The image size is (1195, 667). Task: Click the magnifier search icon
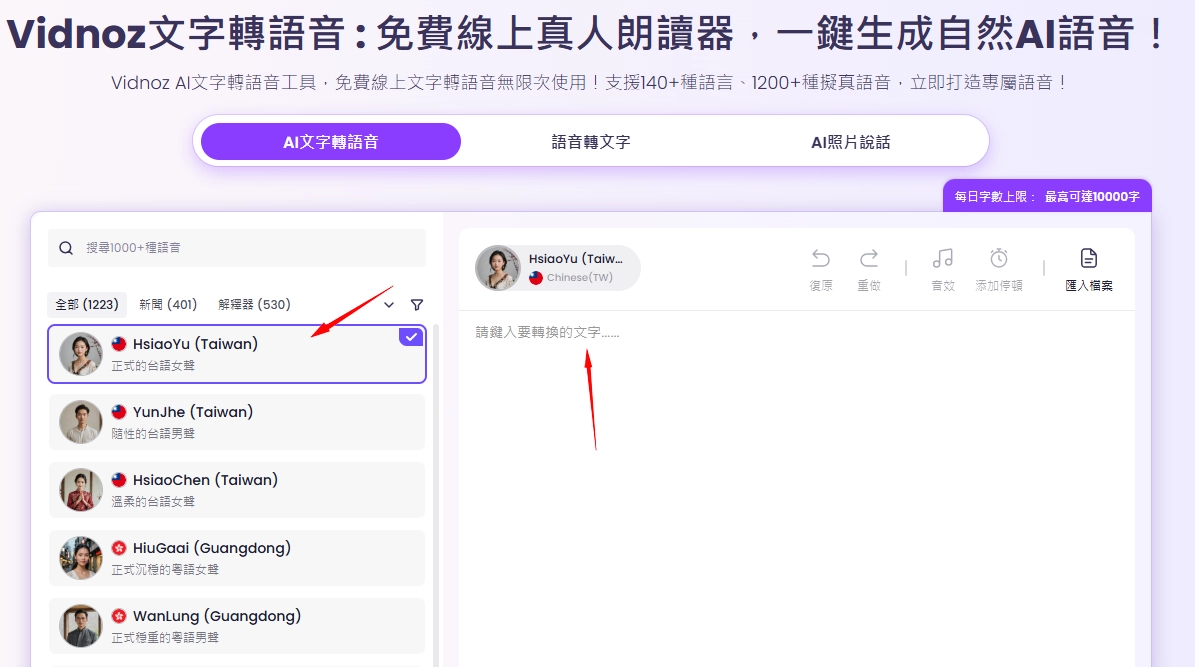coord(66,248)
